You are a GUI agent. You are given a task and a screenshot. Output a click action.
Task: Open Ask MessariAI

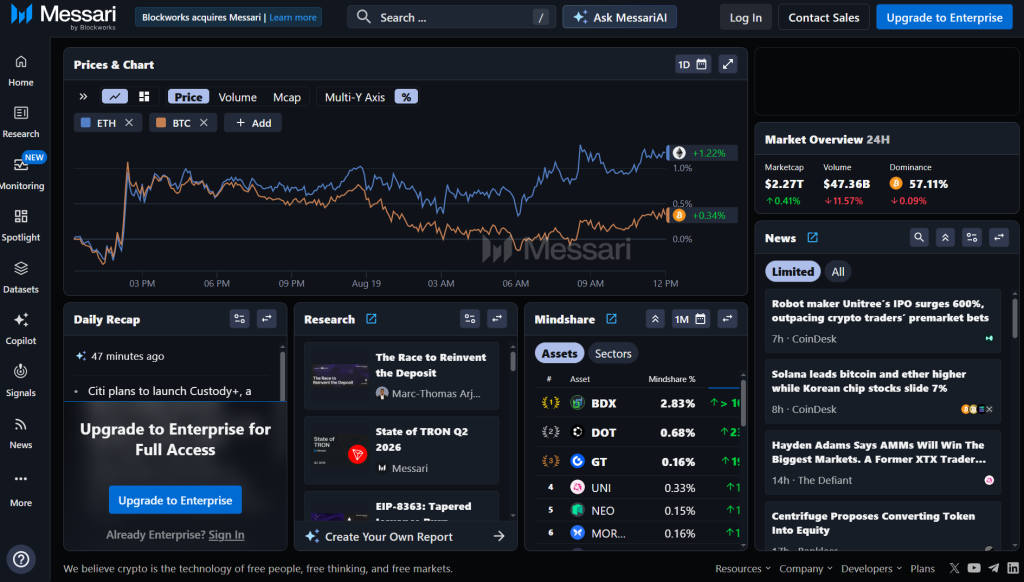coord(620,17)
